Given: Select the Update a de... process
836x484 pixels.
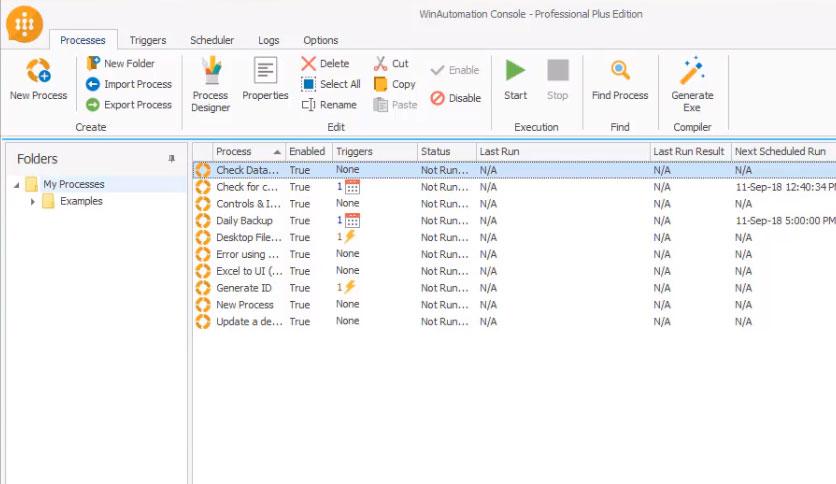Looking at the screenshot, I should coord(249,321).
